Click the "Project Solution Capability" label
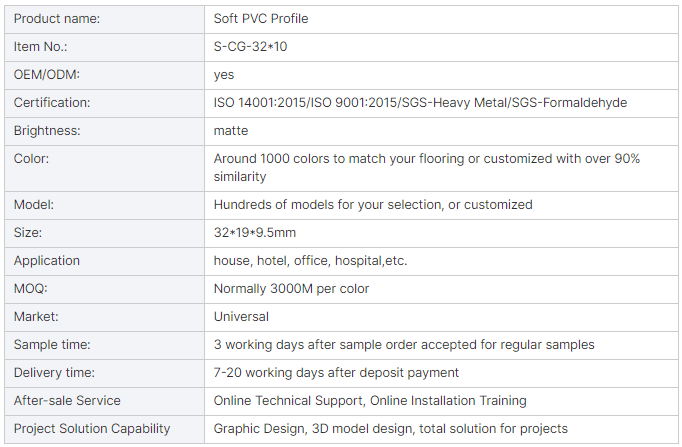Screen dimensions: 682x447 (92, 429)
